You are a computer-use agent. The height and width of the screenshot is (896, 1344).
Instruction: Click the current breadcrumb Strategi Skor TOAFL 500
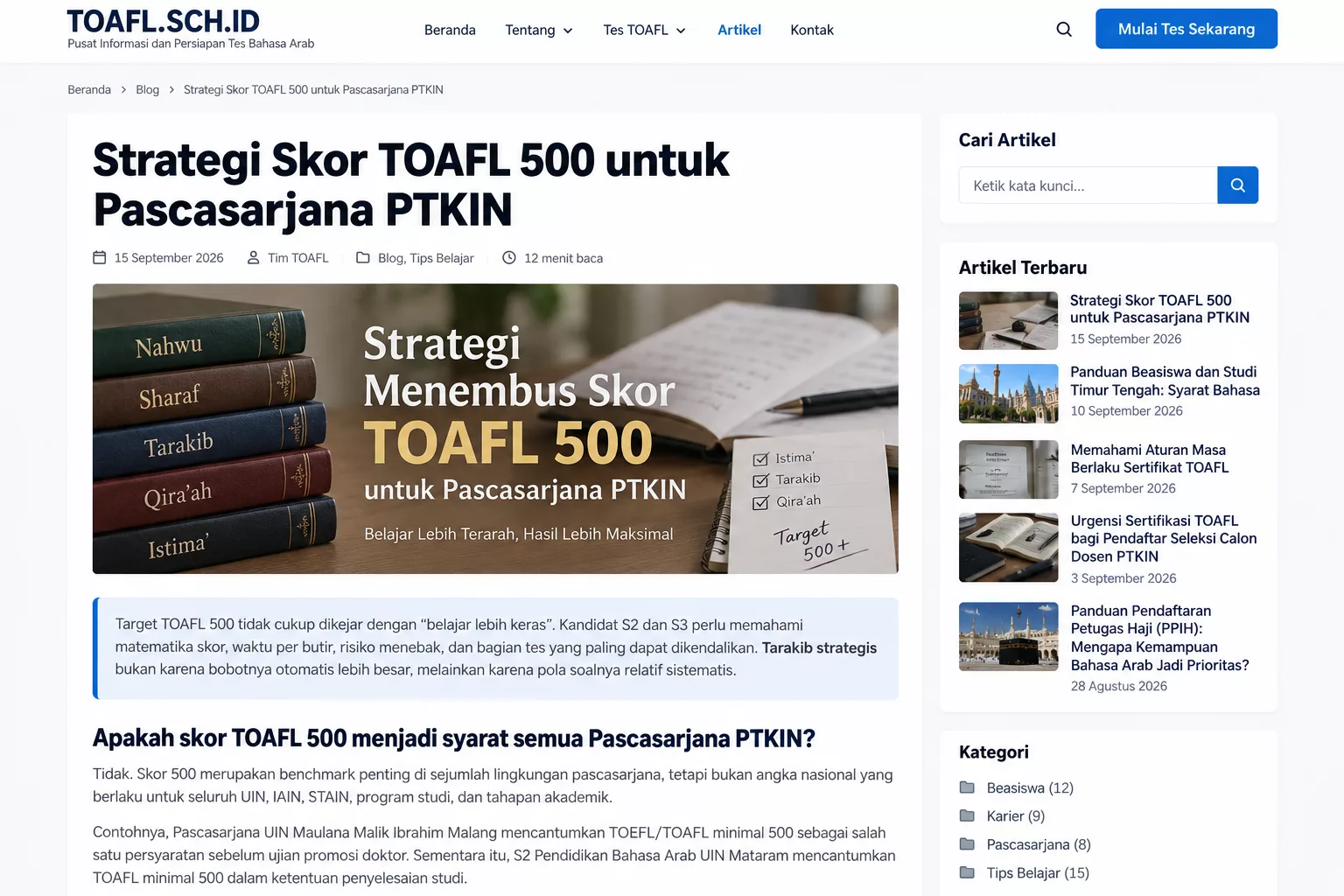tap(313, 90)
